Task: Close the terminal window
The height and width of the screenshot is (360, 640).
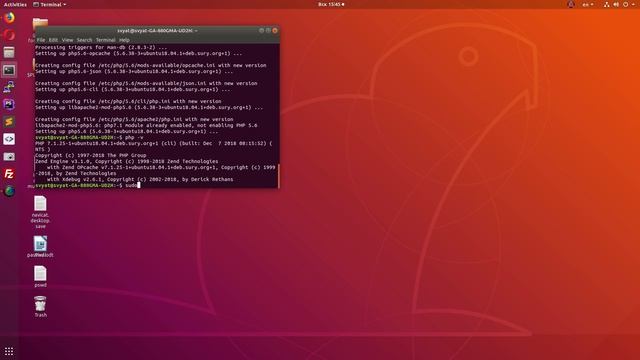Action: [x=275, y=30]
